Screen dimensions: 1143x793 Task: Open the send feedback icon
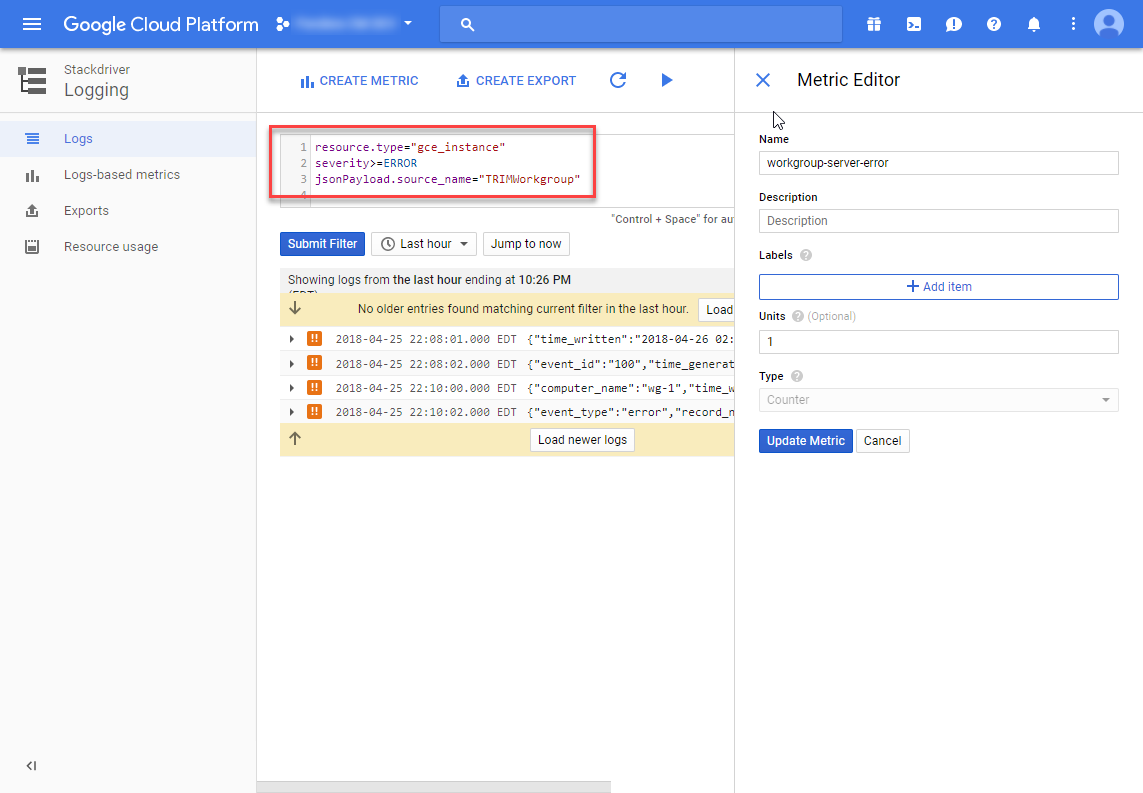click(953, 24)
